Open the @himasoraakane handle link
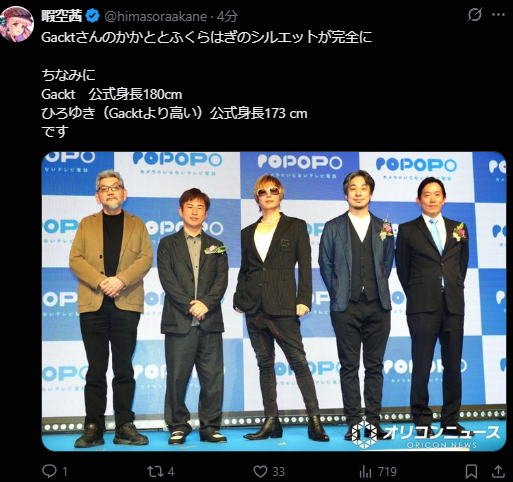Image resolution: width=513 pixels, height=482 pixels. click(x=155, y=16)
